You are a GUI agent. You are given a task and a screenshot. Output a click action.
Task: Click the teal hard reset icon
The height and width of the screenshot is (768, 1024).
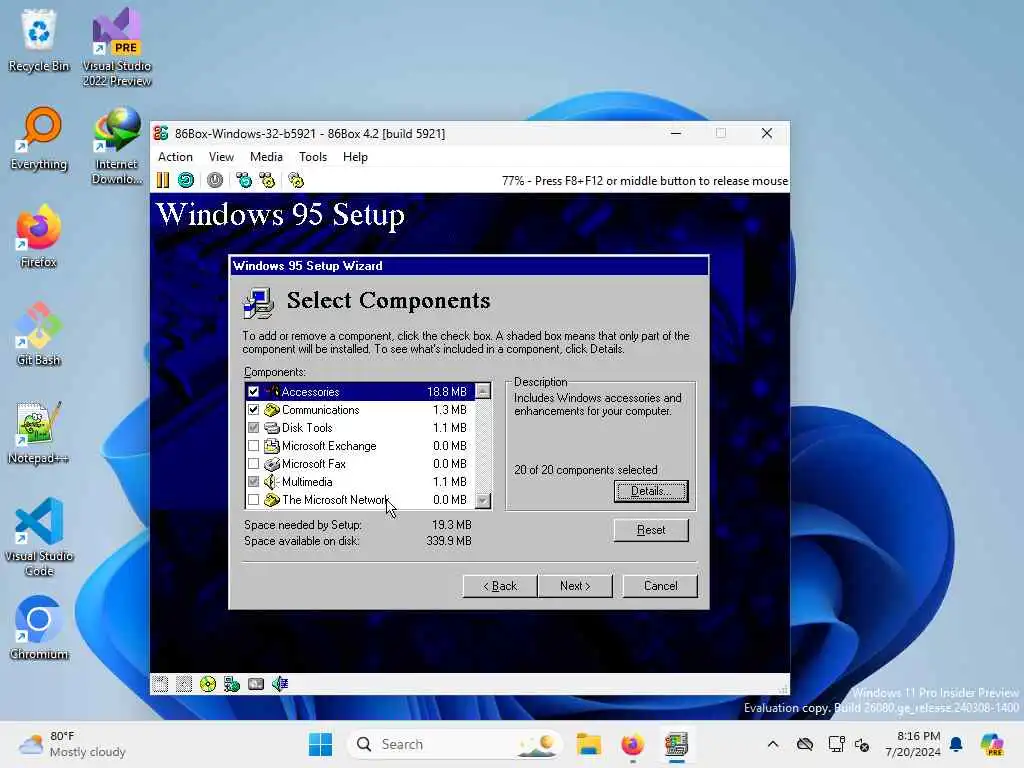coord(186,180)
